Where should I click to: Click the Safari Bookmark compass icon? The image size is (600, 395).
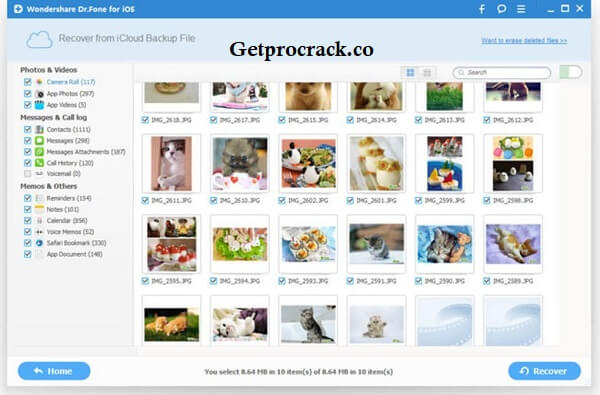tap(39, 243)
